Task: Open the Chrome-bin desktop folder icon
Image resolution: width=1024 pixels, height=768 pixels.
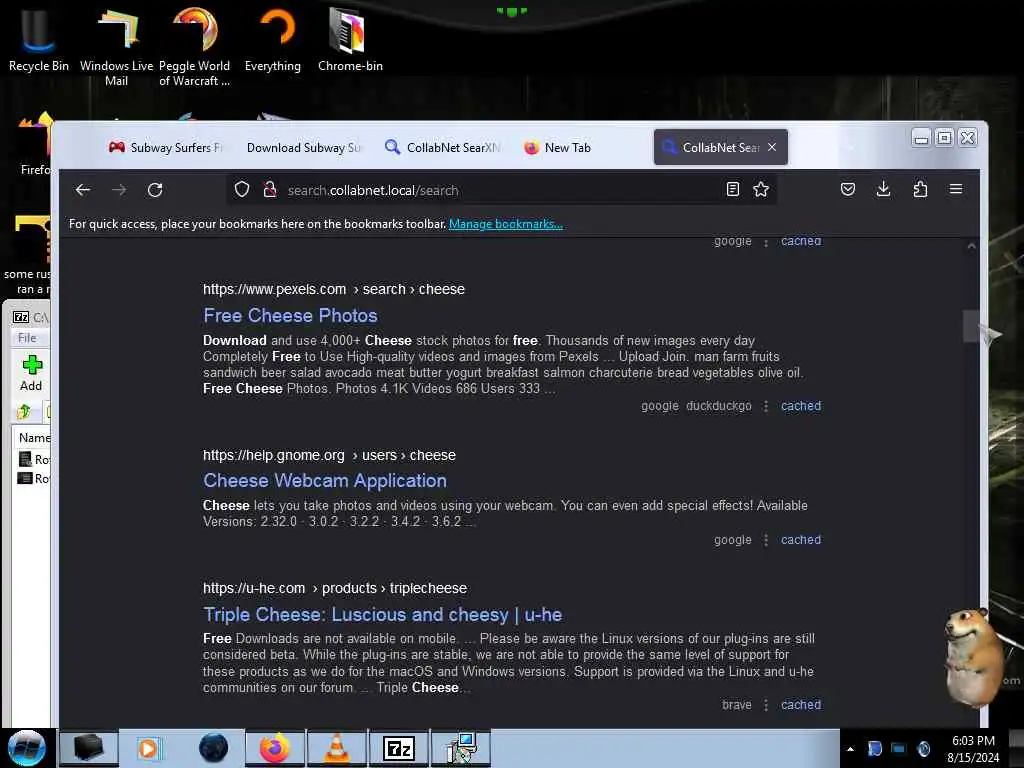Action: (x=350, y=39)
